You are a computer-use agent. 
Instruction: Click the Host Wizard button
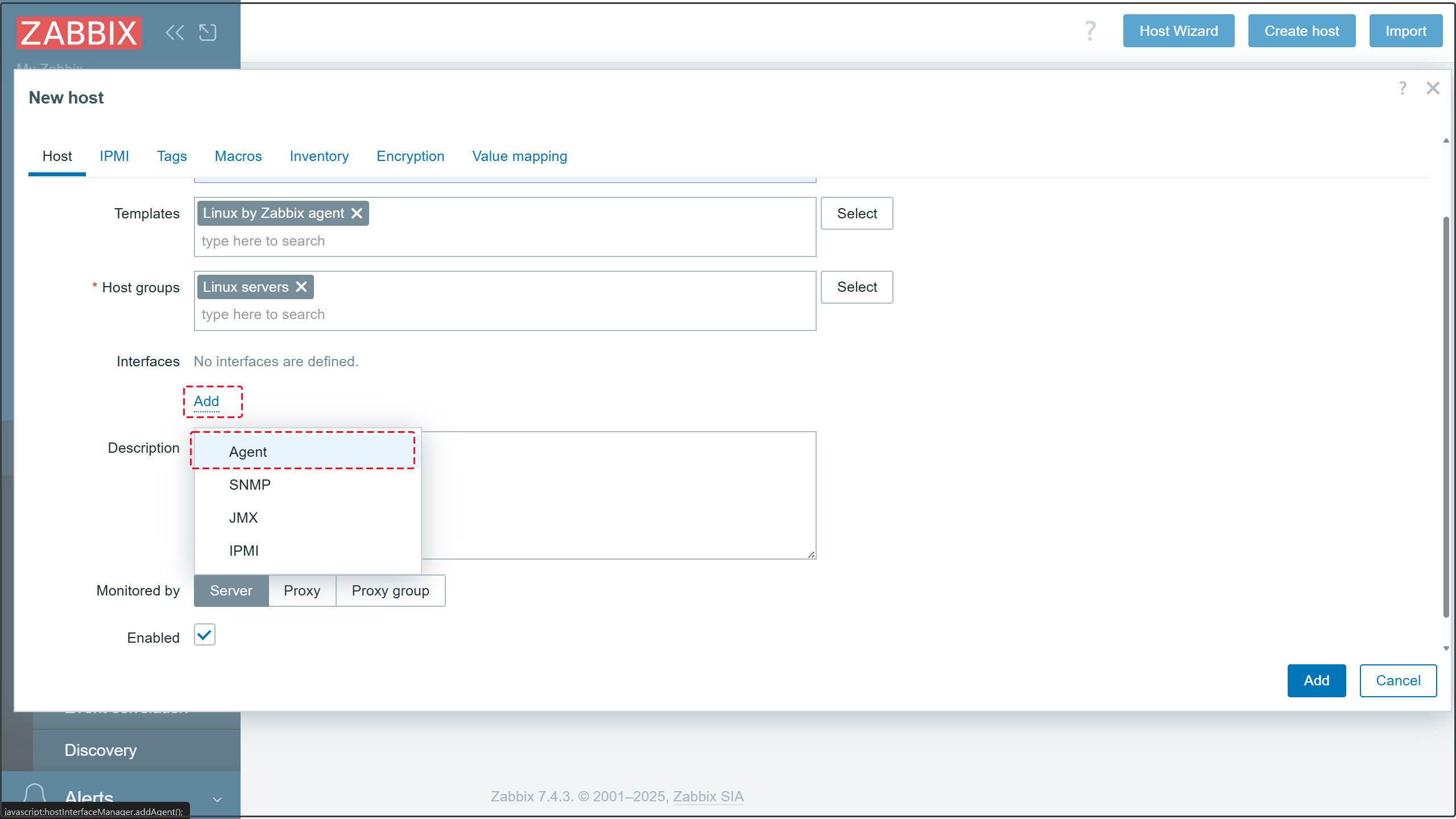click(1178, 31)
